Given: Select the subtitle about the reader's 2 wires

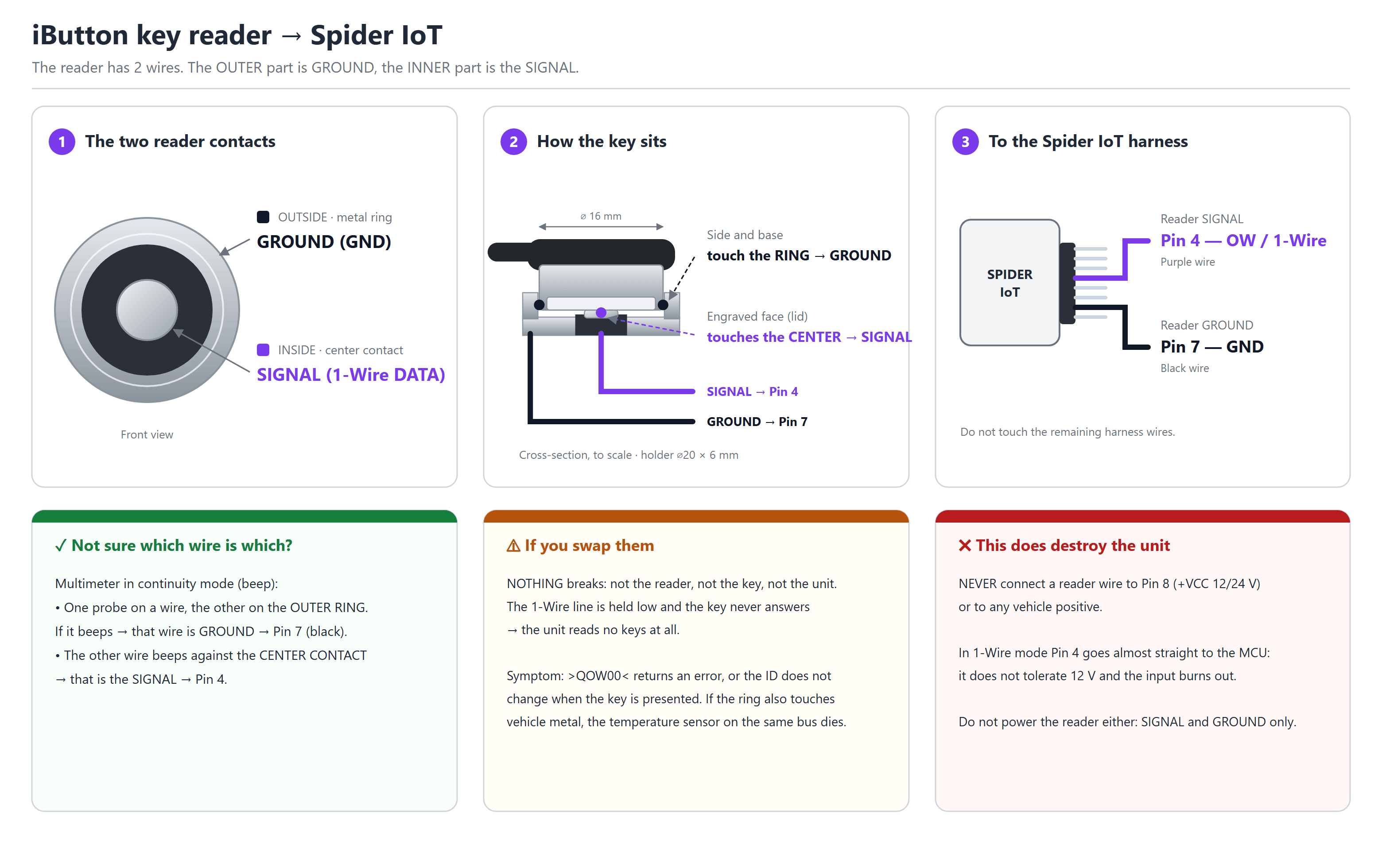Looking at the screenshot, I should (305, 68).
